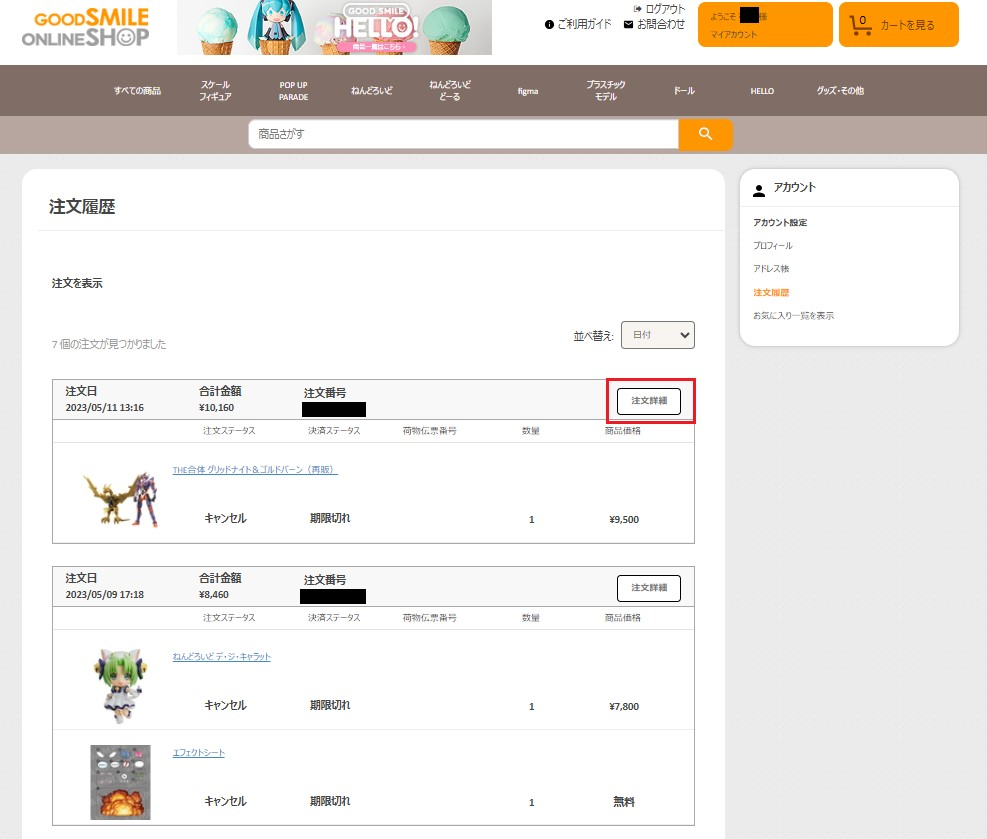The image size is (987, 839).
Task: Open すべての商品 menu
Action: 137,91
